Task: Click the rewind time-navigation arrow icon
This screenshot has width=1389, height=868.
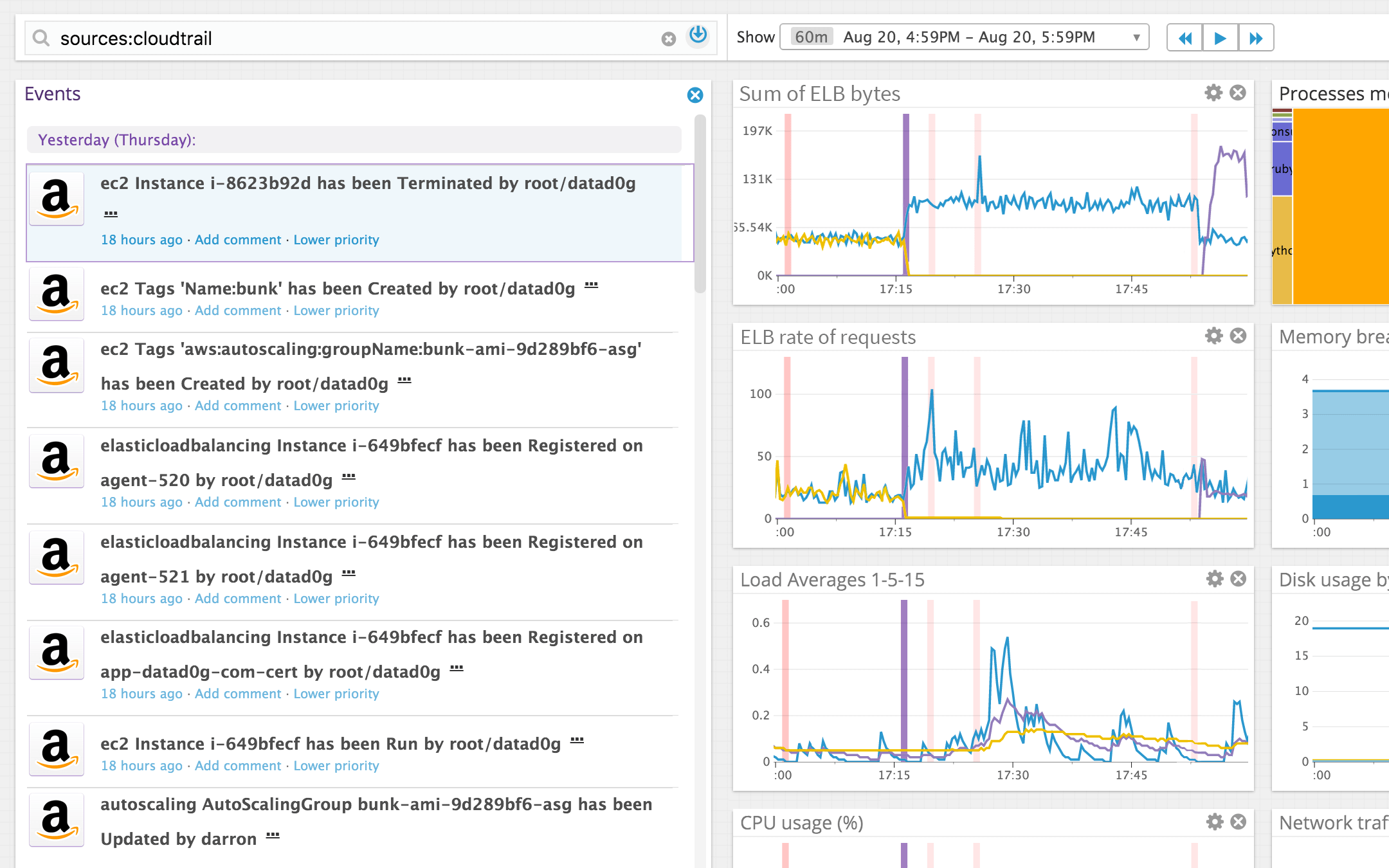Action: click(1185, 38)
